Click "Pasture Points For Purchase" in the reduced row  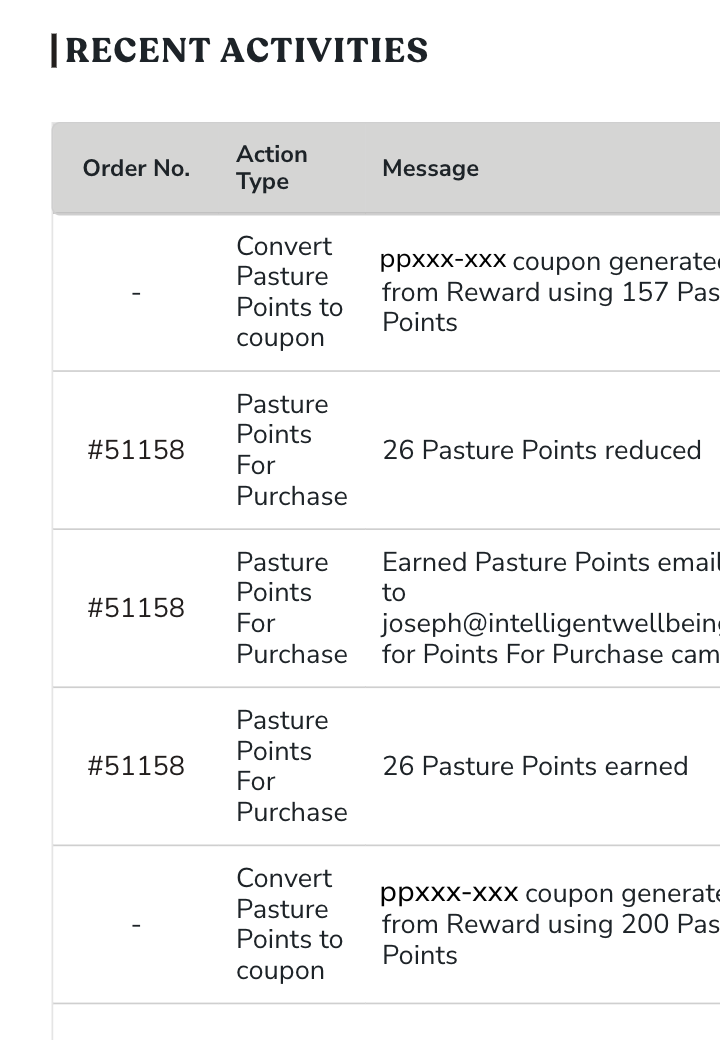click(291, 450)
